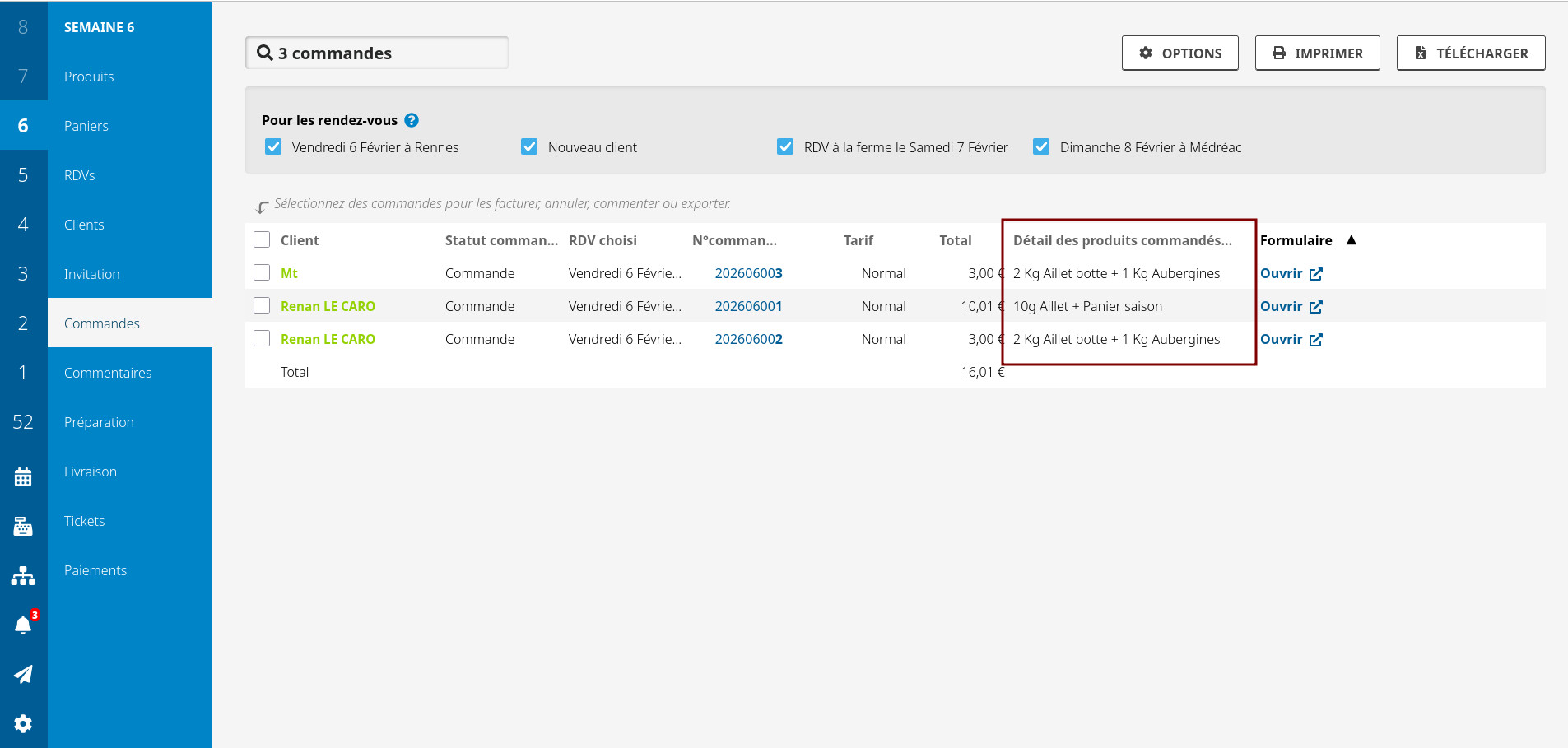Click the external link icon for order 202606001
This screenshot has width=1568, height=748.
[1315, 307]
